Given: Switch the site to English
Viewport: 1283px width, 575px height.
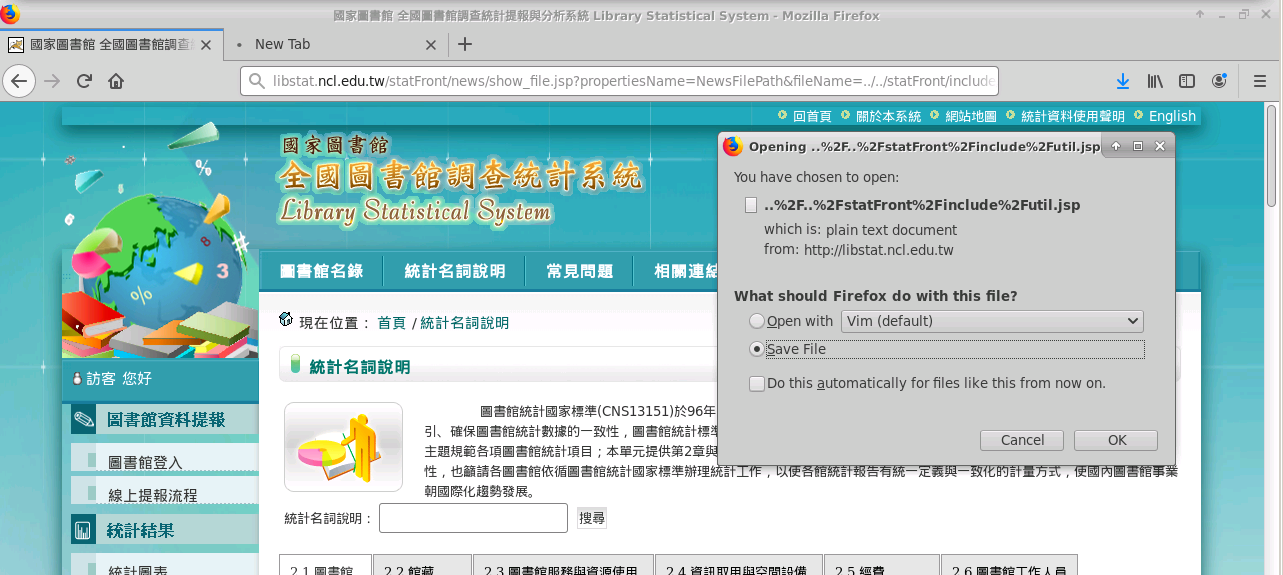Looking at the screenshot, I should tap(1172, 116).
